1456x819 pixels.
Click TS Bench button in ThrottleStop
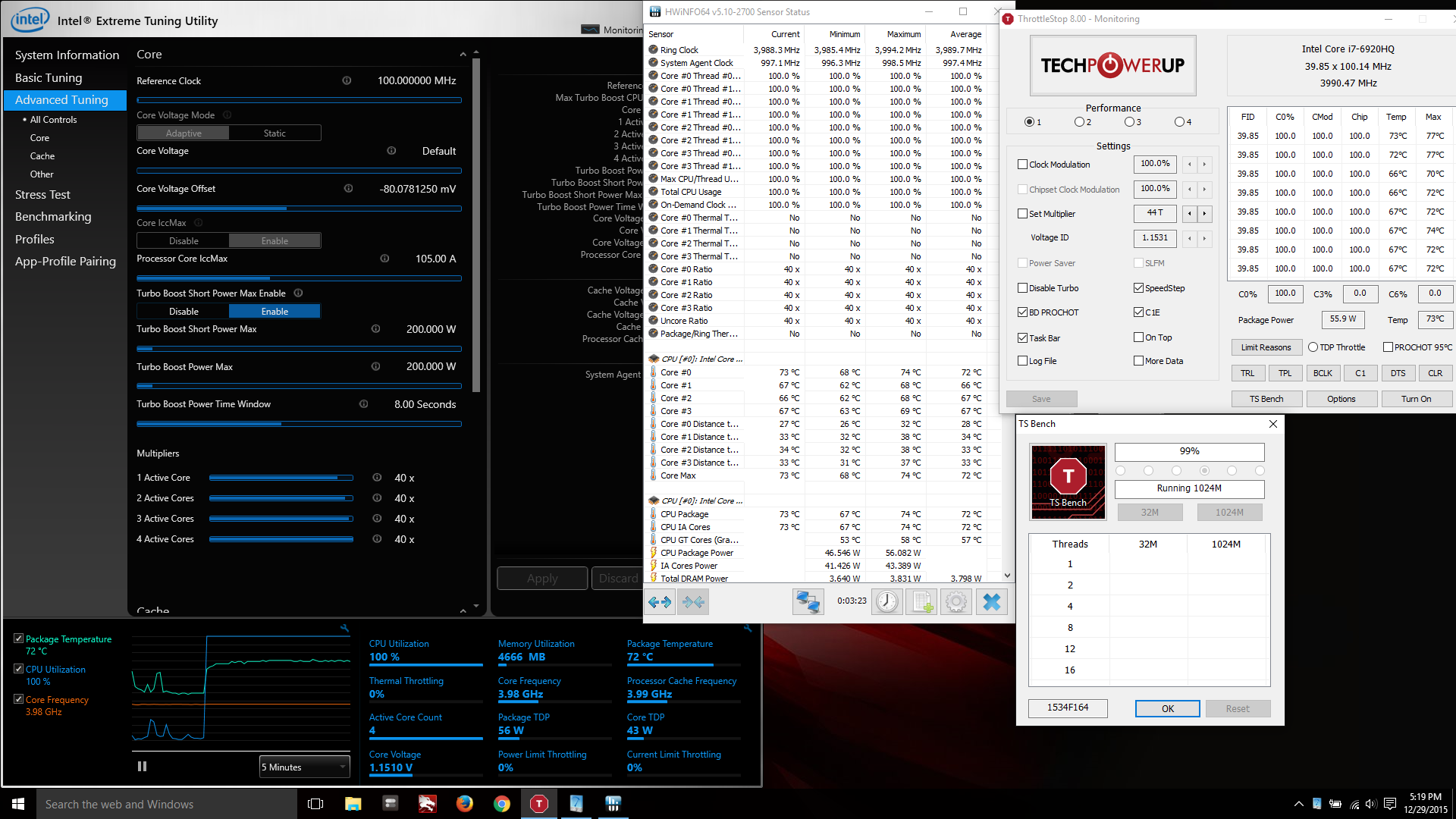(x=1266, y=399)
